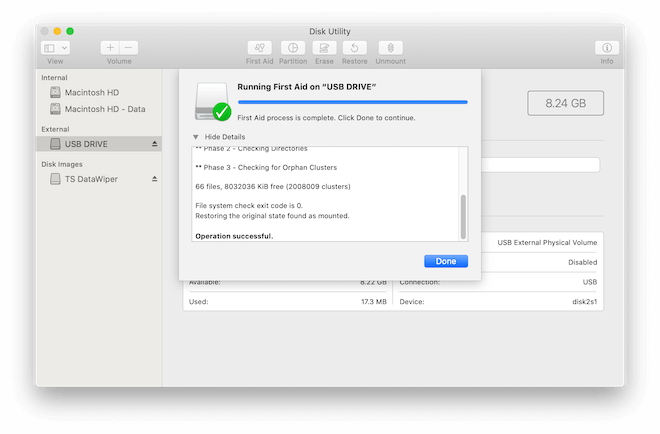Click the Erase toolbar icon
Image resolution: width=660 pixels, height=434 pixels.
(323, 48)
